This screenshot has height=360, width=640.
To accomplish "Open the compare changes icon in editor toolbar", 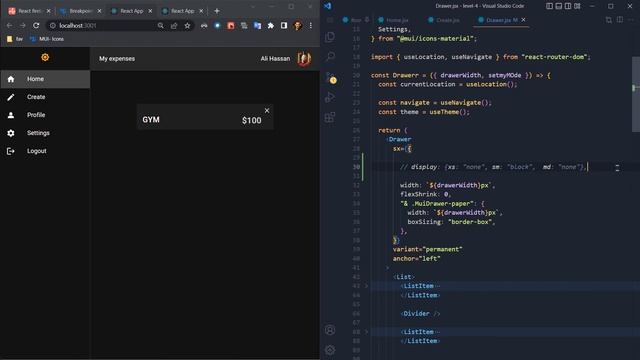I will coord(609,20).
